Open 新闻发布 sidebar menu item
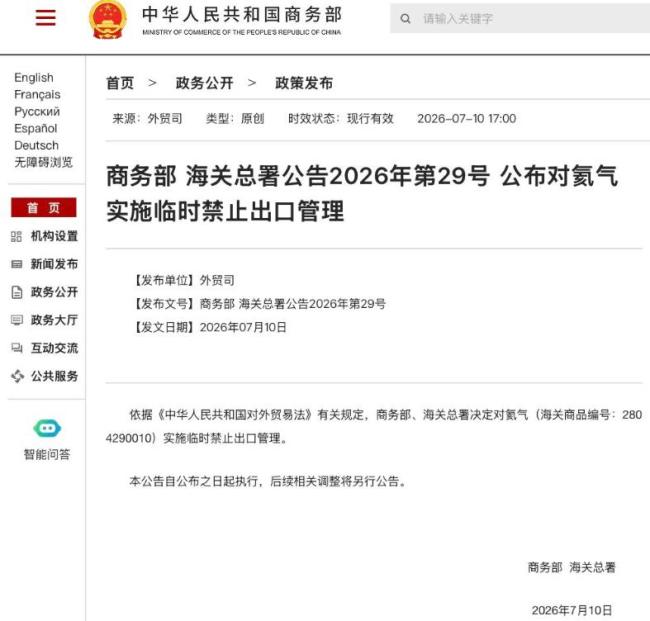 54,264
